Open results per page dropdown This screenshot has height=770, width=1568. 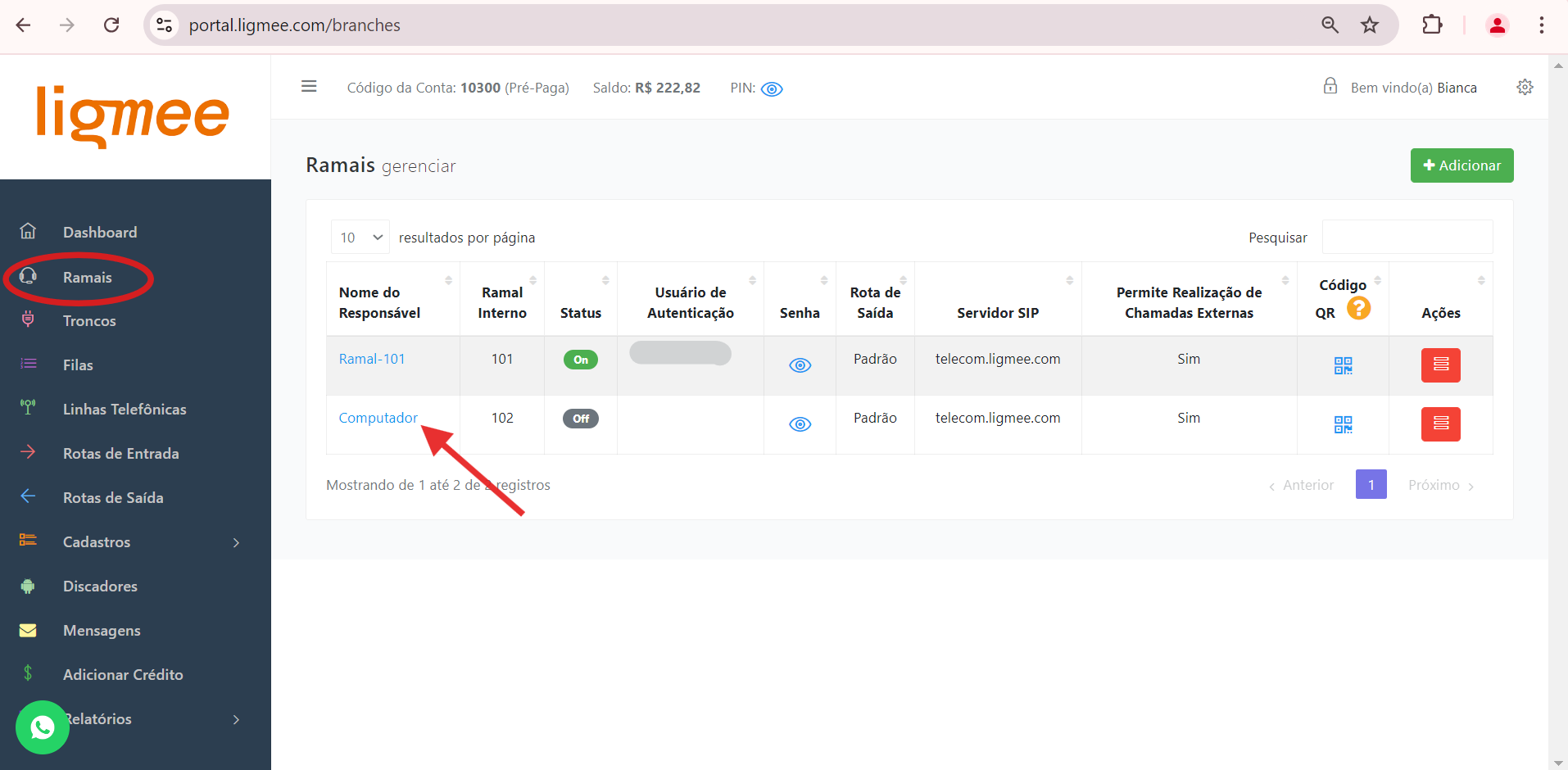point(360,238)
